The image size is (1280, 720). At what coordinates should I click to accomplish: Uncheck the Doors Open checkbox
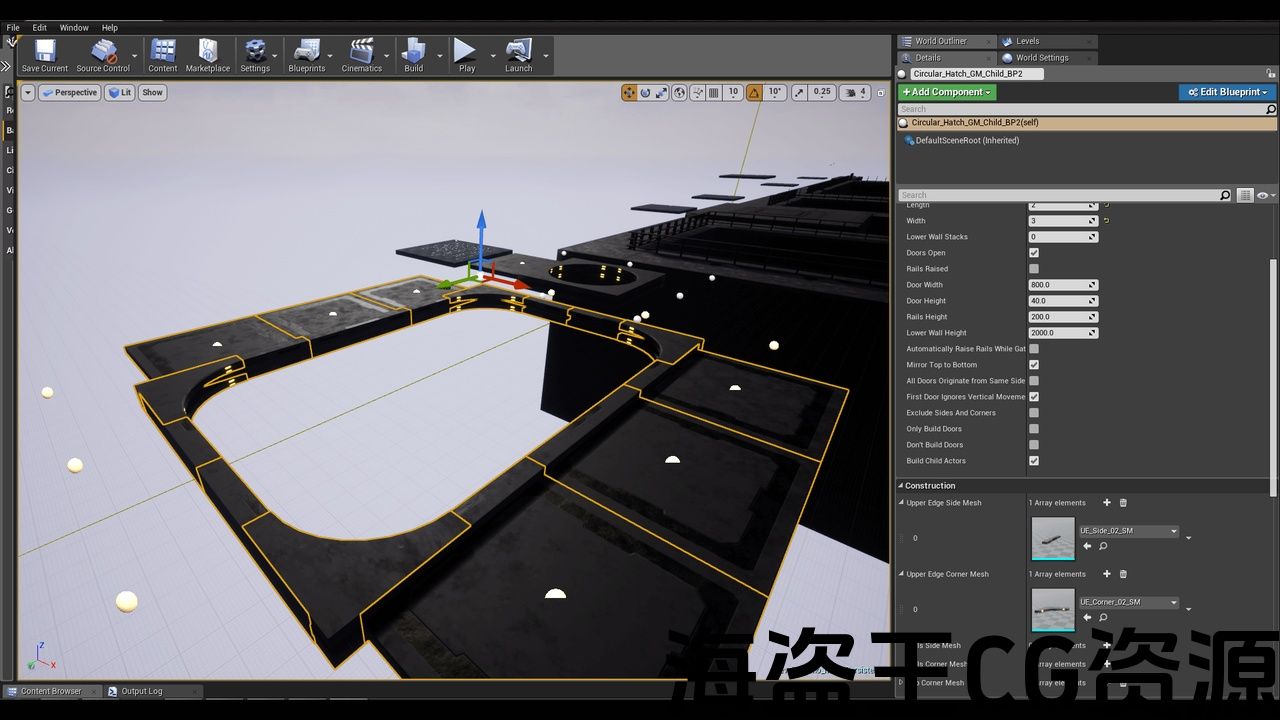[x=1034, y=253]
